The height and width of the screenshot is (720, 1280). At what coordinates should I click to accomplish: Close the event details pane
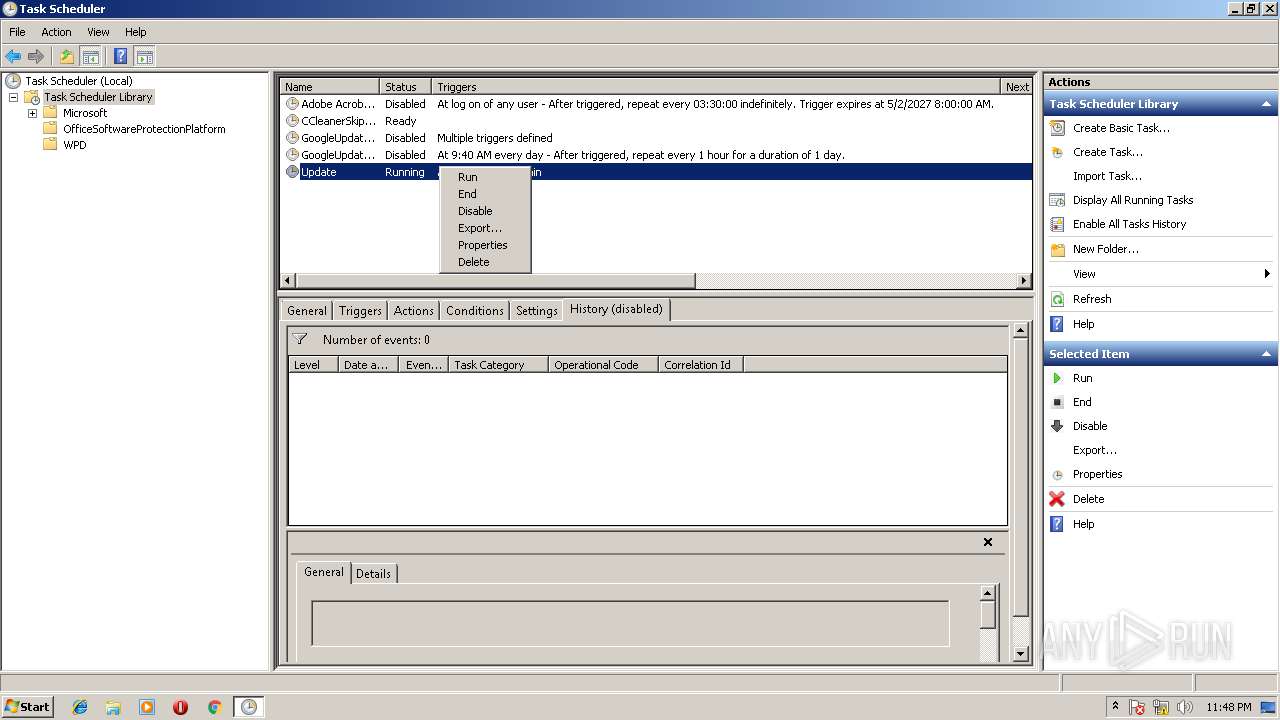pos(988,542)
